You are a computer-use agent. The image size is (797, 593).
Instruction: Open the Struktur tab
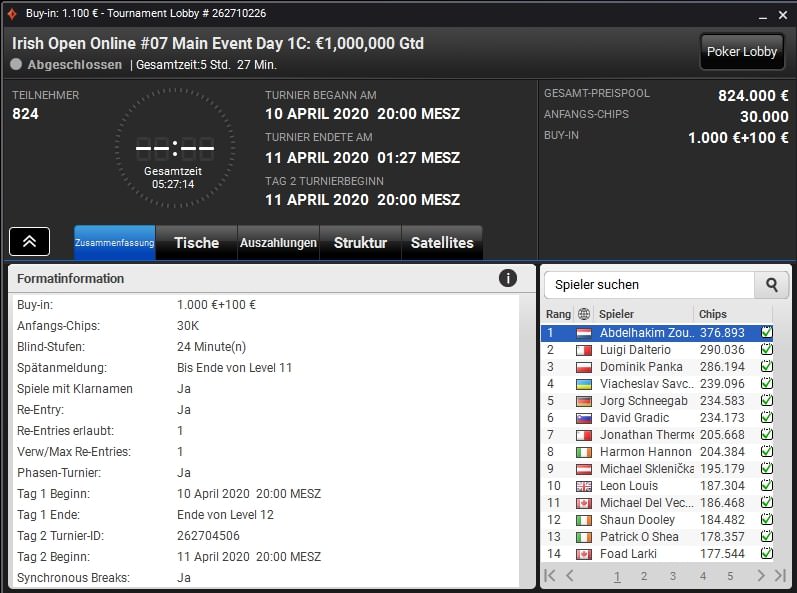[360, 243]
